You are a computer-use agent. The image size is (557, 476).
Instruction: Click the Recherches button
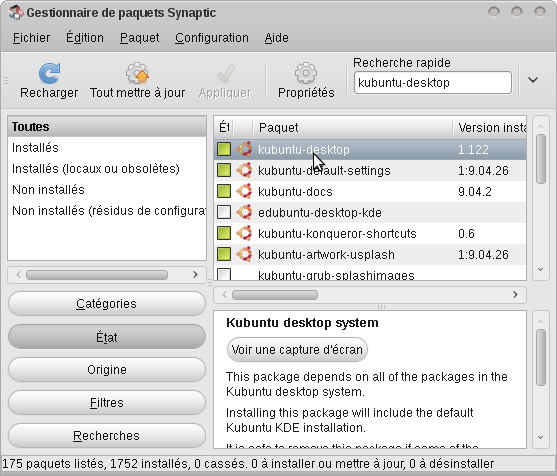click(107, 436)
